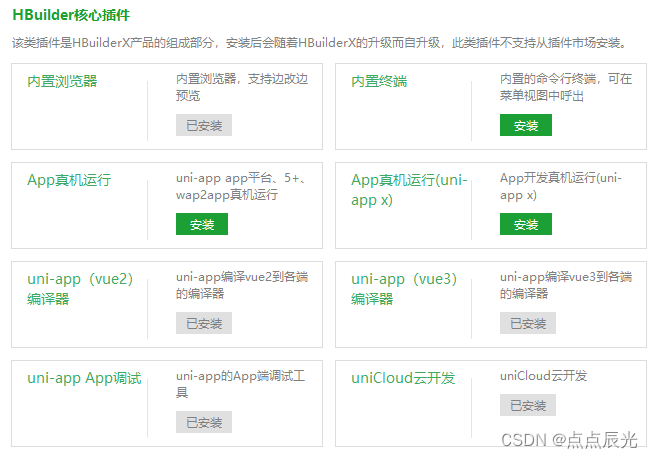Open uni-app (vue2) 编译器 title

pos(80,289)
